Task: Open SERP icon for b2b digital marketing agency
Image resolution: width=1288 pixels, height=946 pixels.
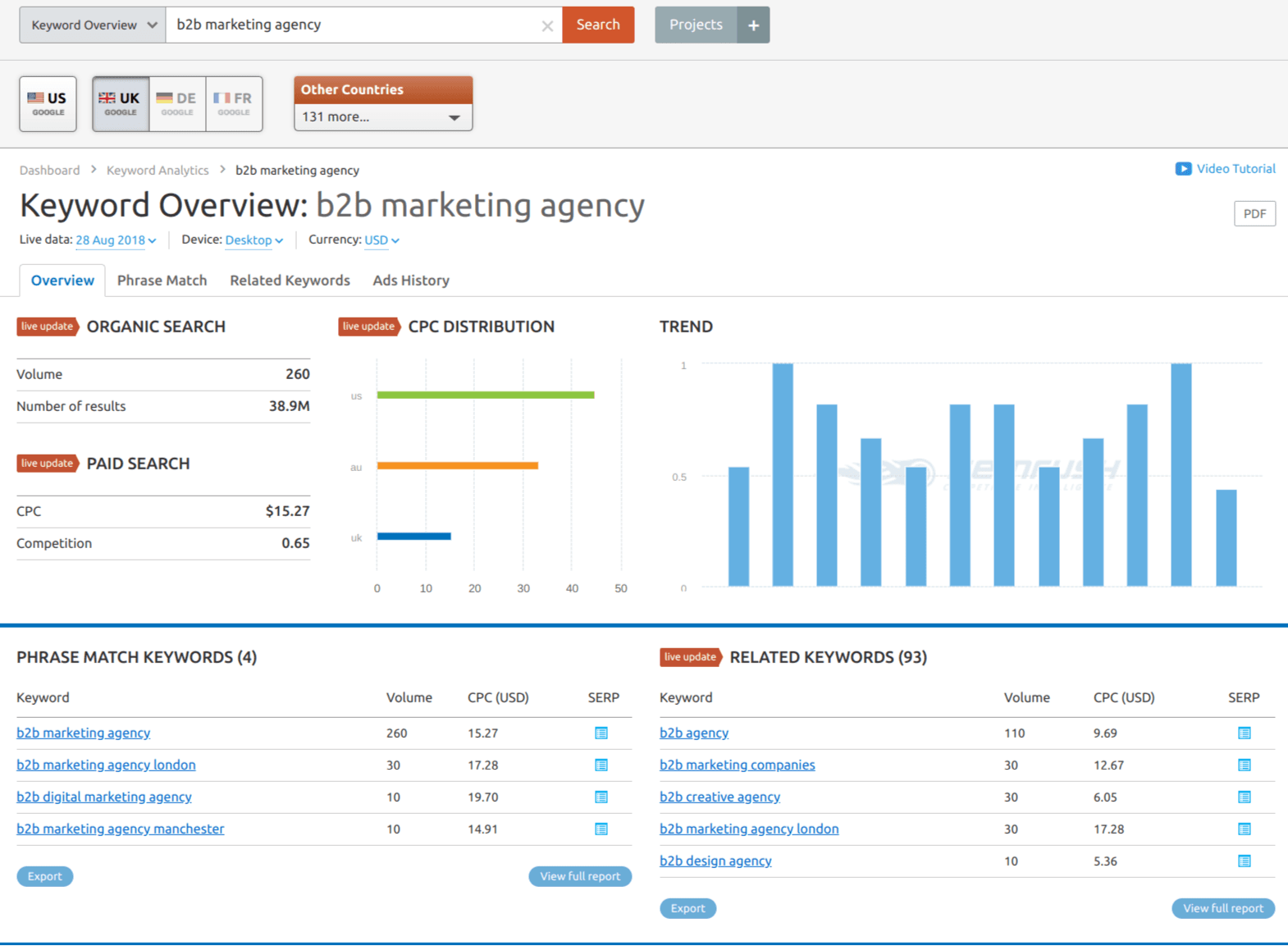Action: pos(601,797)
